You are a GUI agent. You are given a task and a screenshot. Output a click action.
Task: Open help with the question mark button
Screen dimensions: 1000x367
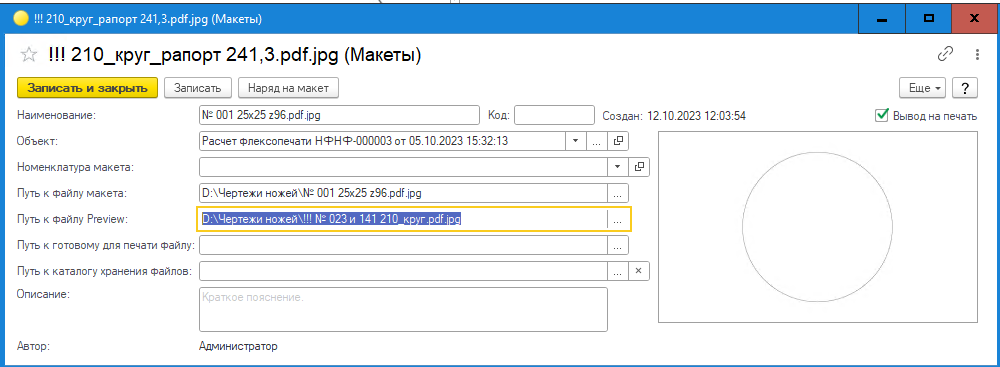tap(965, 88)
